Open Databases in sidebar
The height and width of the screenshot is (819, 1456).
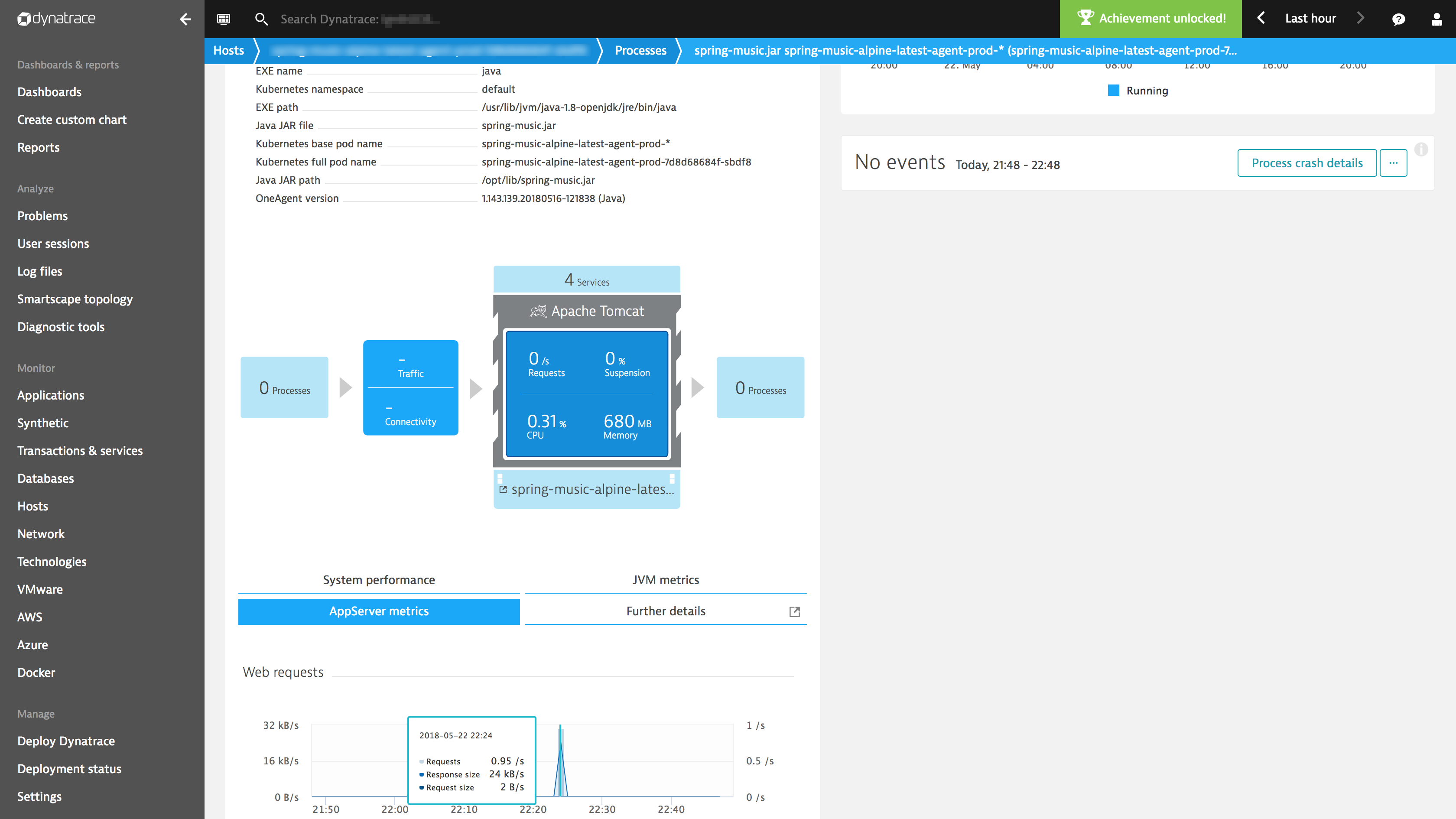[x=45, y=478]
